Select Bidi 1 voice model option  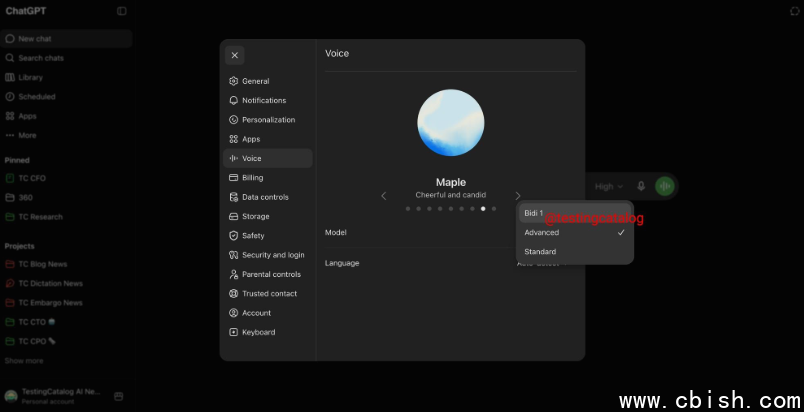tap(575, 213)
